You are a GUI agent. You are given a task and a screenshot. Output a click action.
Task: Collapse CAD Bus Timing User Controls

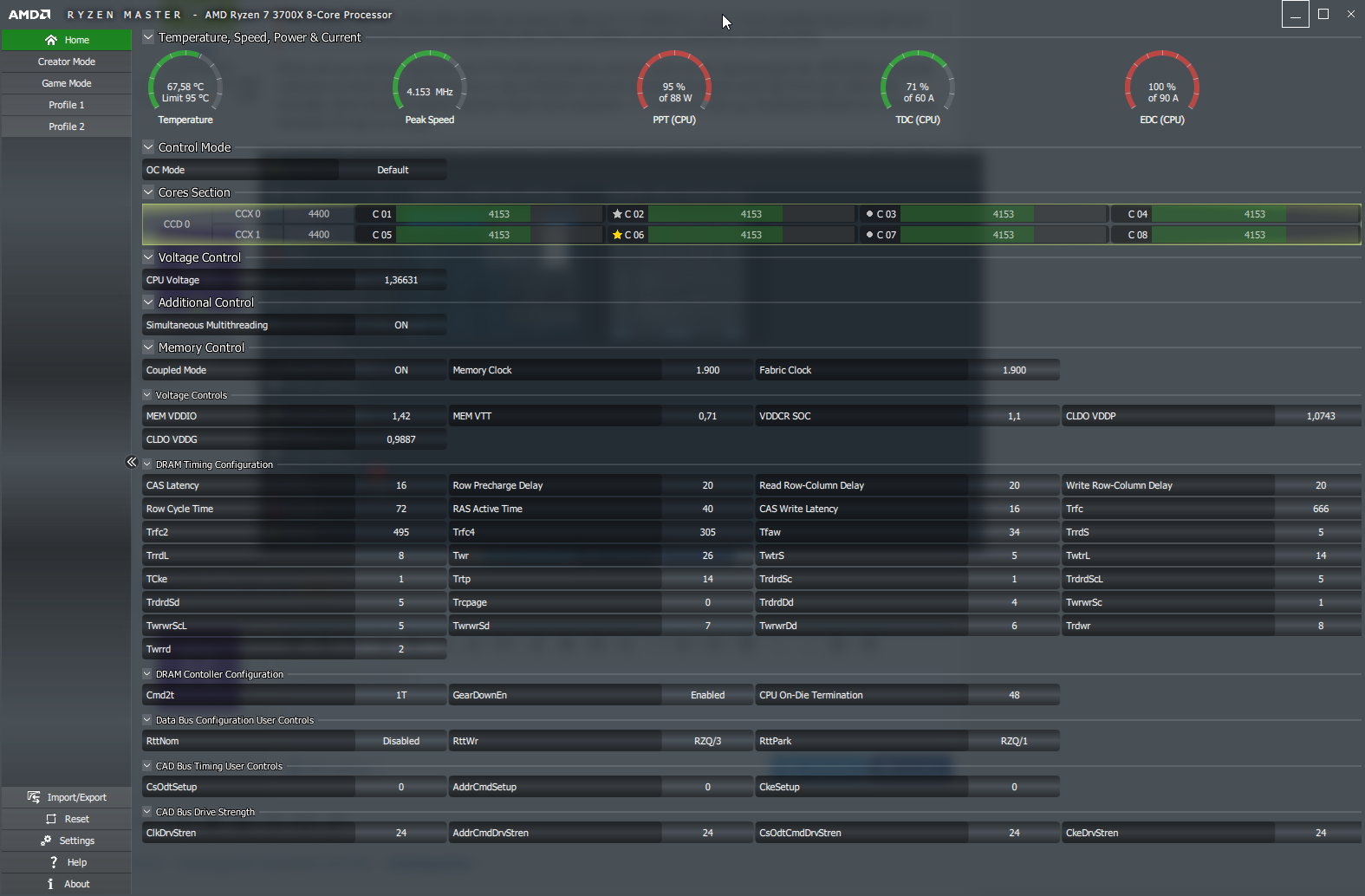pyautogui.click(x=147, y=766)
